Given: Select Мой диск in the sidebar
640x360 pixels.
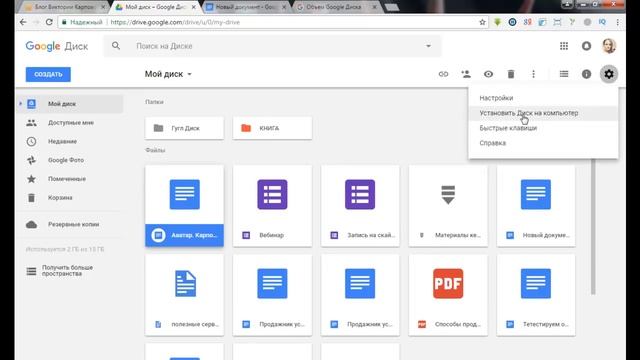Looking at the screenshot, I should [69, 104].
